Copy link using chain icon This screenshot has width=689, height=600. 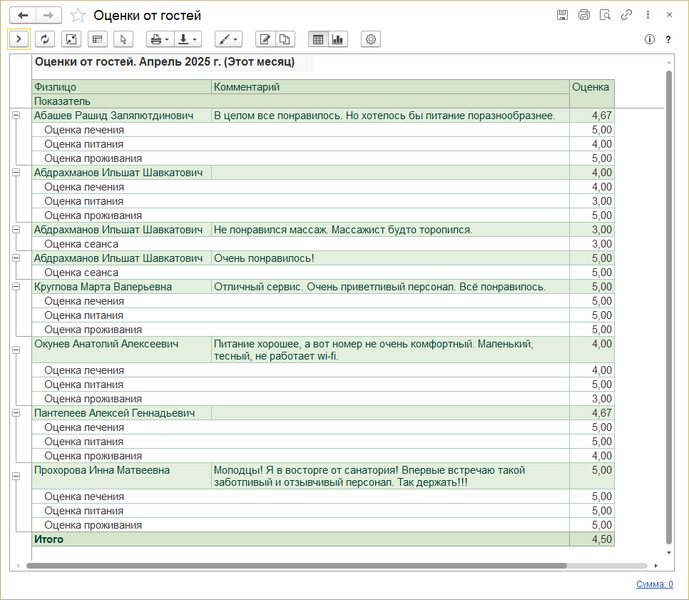coord(626,15)
